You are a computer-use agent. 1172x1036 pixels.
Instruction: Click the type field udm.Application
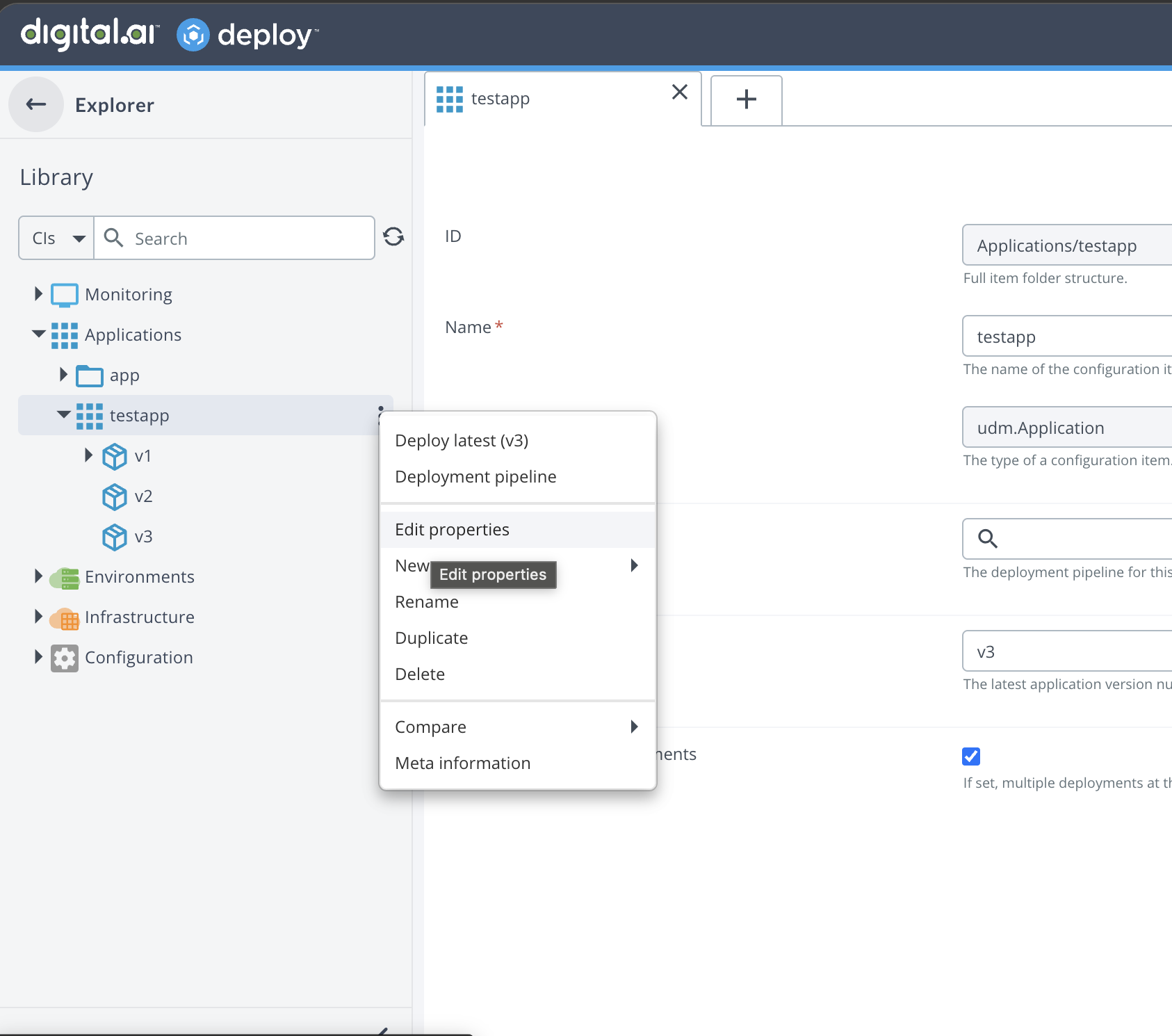1067,427
